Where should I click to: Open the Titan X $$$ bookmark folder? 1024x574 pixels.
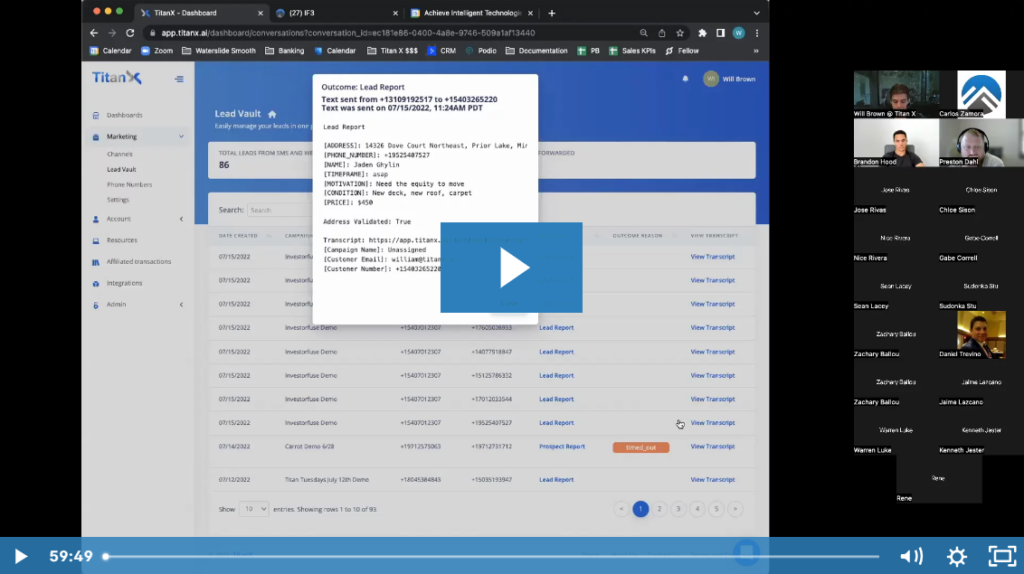(392, 51)
